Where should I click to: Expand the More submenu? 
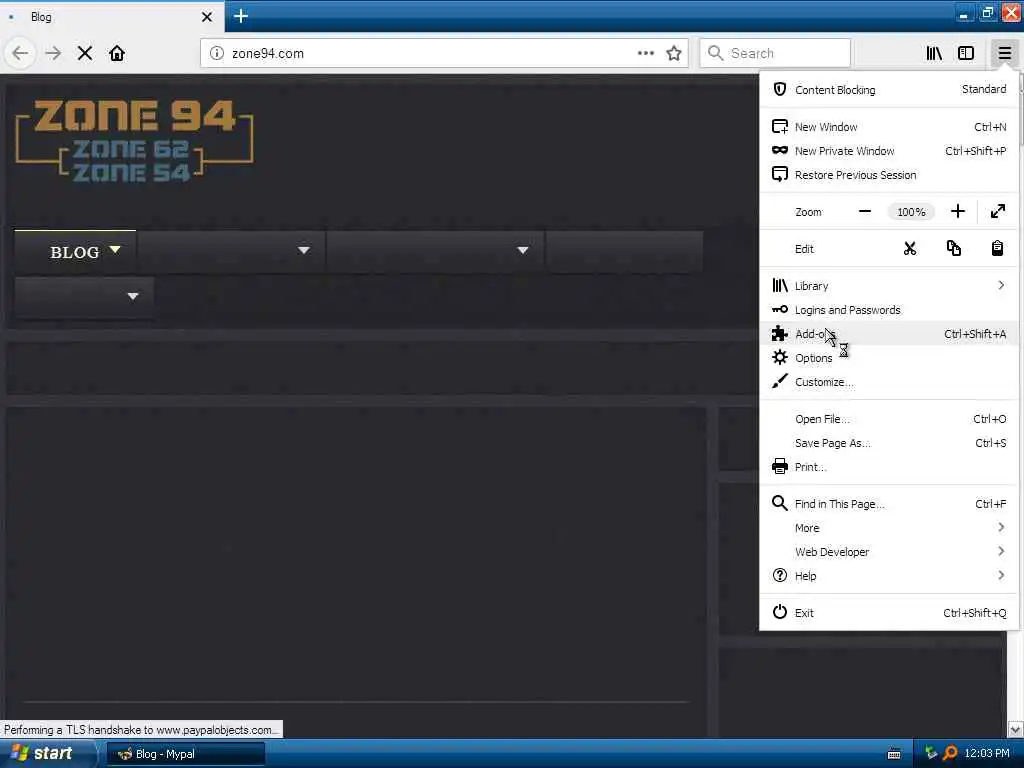pos(889,528)
